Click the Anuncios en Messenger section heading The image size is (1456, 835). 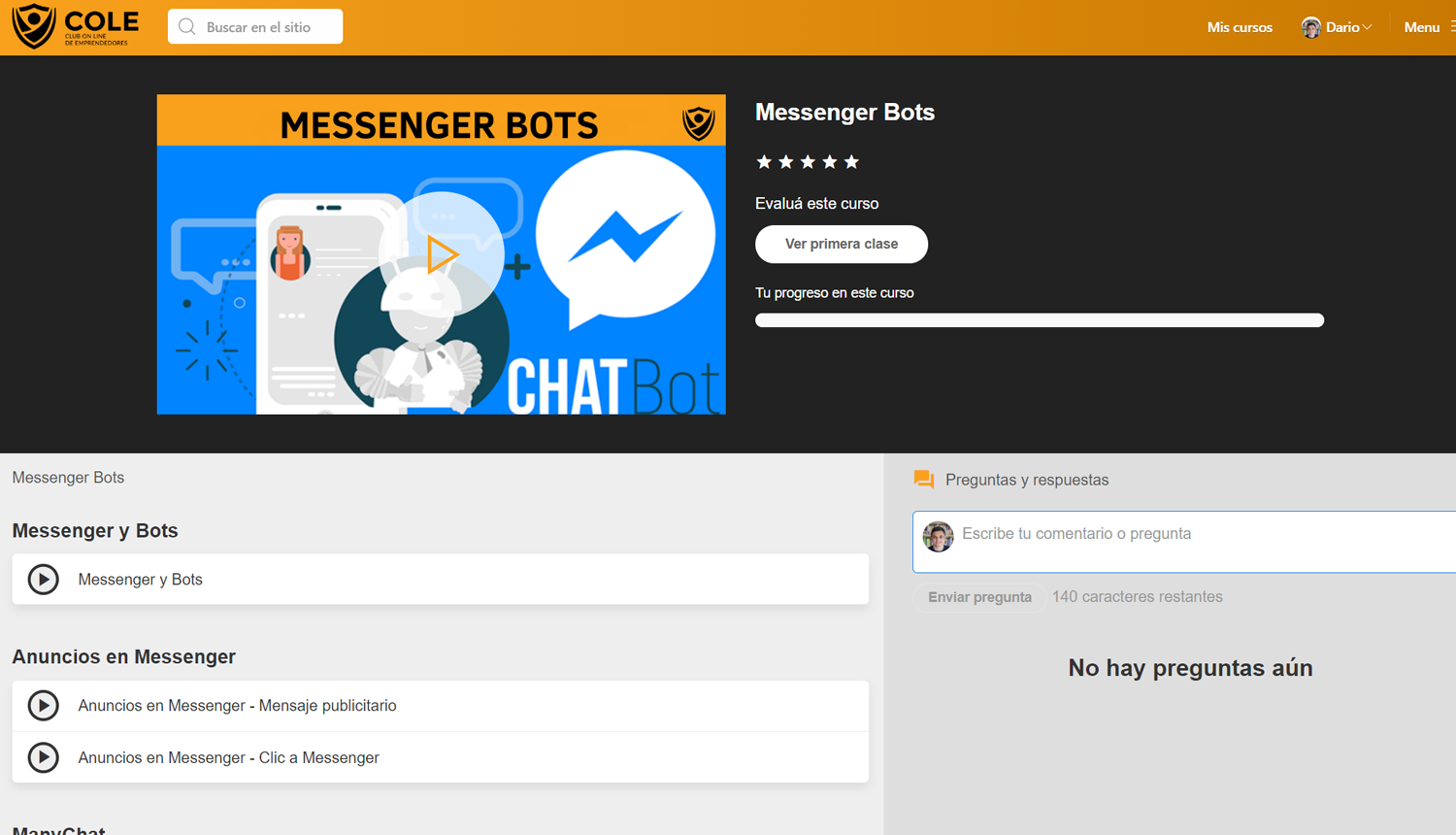pos(124,657)
